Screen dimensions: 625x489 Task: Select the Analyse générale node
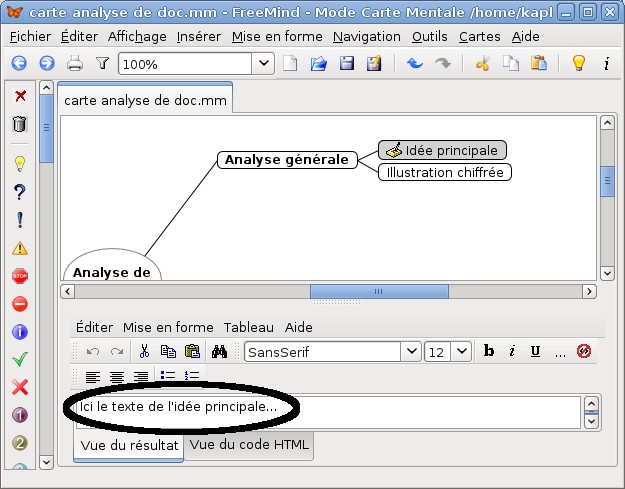tap(287, 160)
